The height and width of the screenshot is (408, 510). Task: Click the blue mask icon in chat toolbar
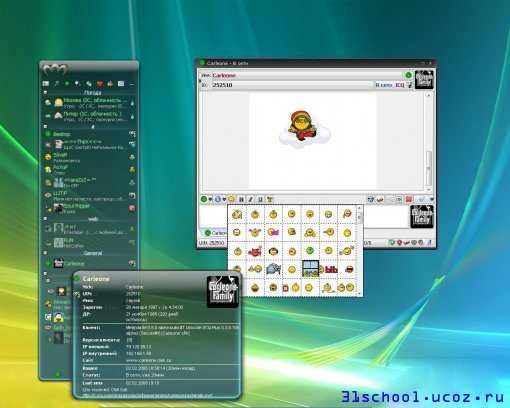click(371, 199)
